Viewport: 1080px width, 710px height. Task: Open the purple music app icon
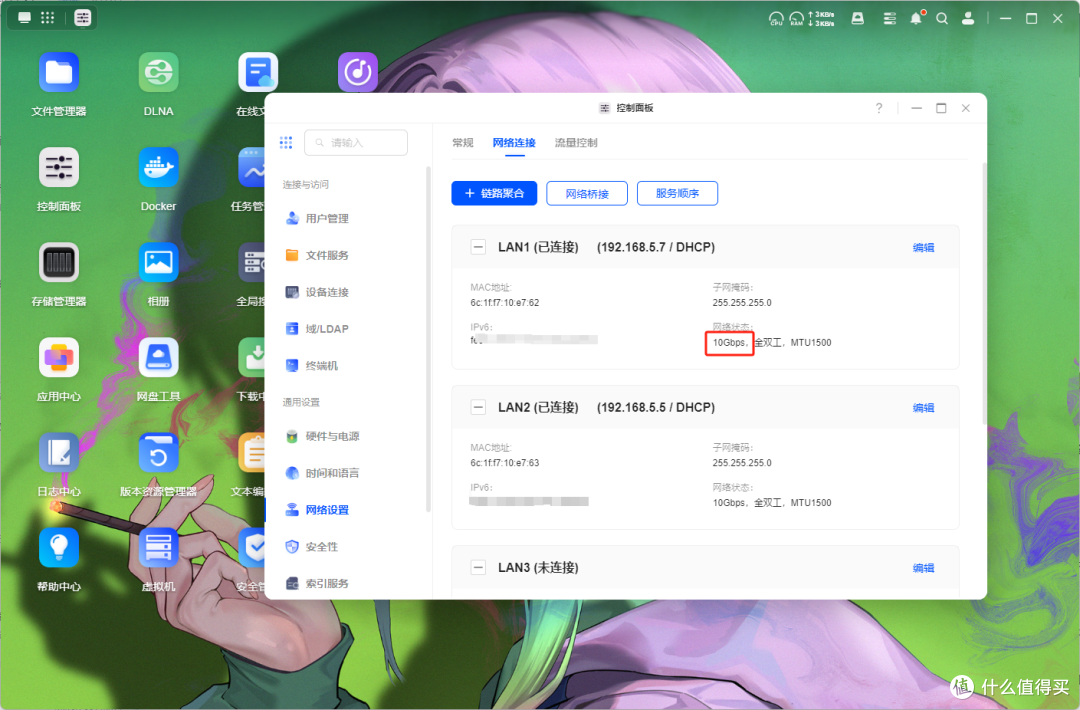coord(357,72)
